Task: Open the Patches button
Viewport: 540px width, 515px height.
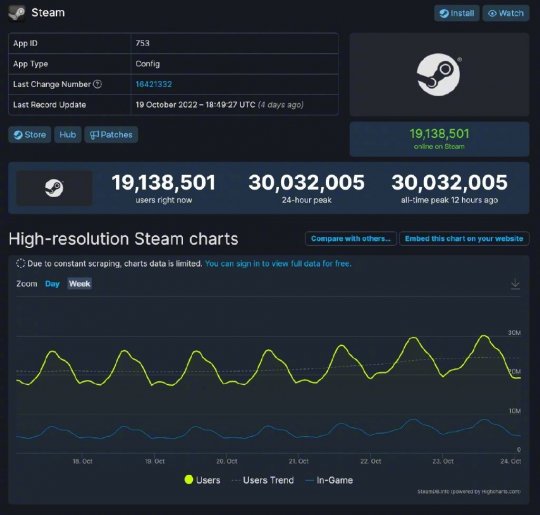Action: (111, 135)
